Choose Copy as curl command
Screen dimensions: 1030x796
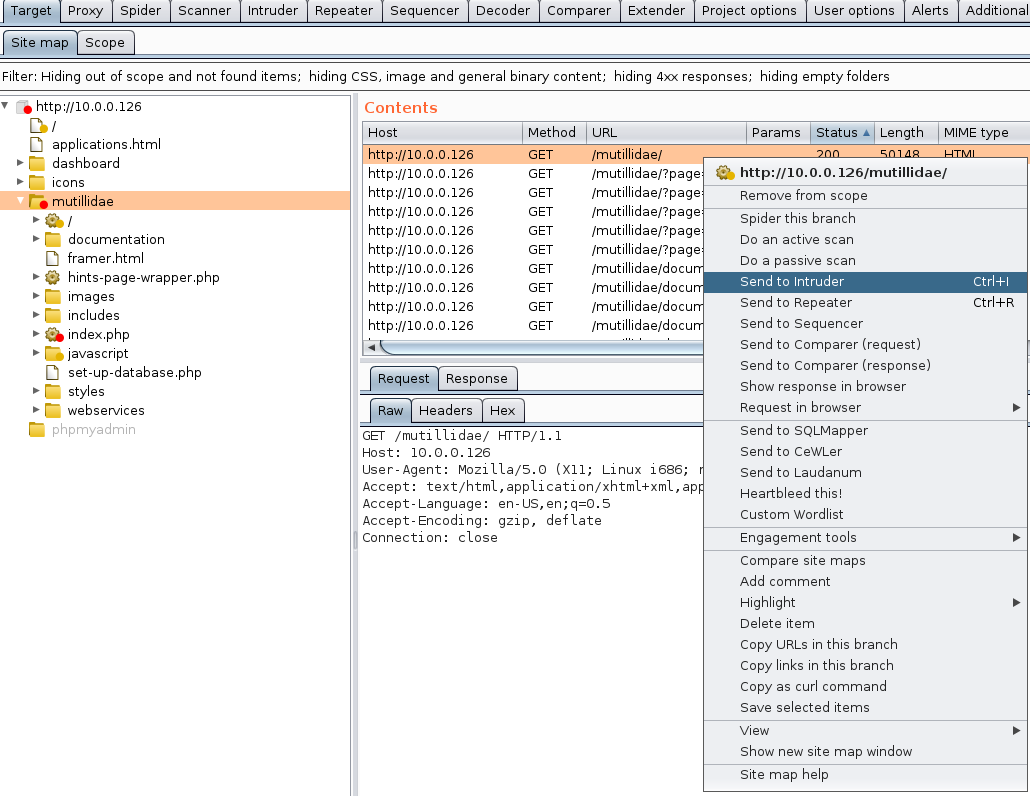(865, 686)
